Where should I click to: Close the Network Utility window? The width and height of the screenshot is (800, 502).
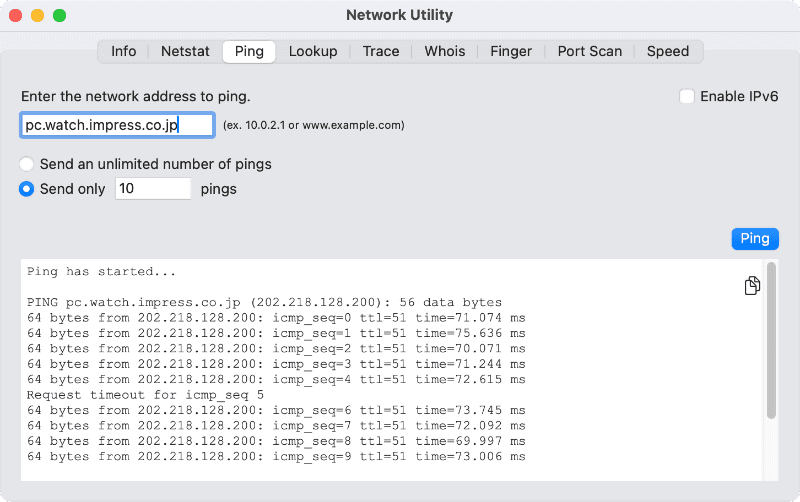click(x=16, y=15)
